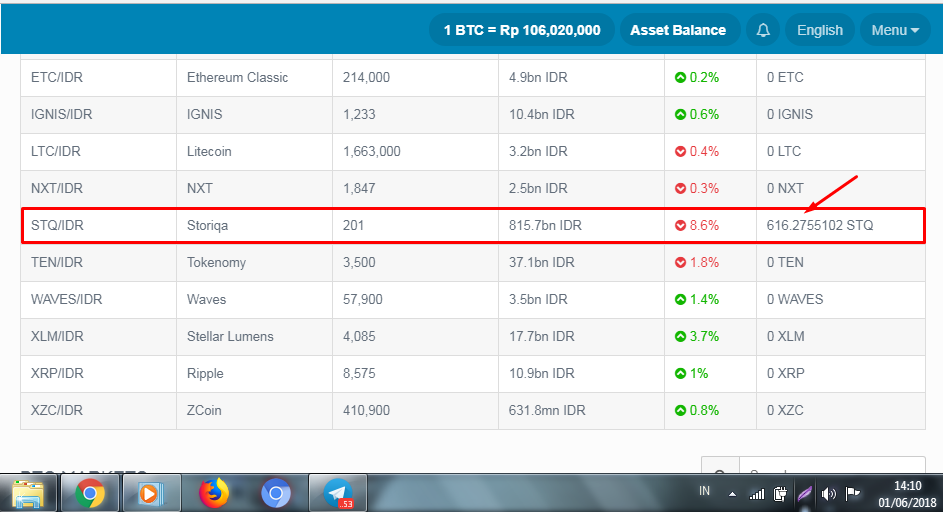
Task: Select the ETC/IDR market pair
Action: 57,78
